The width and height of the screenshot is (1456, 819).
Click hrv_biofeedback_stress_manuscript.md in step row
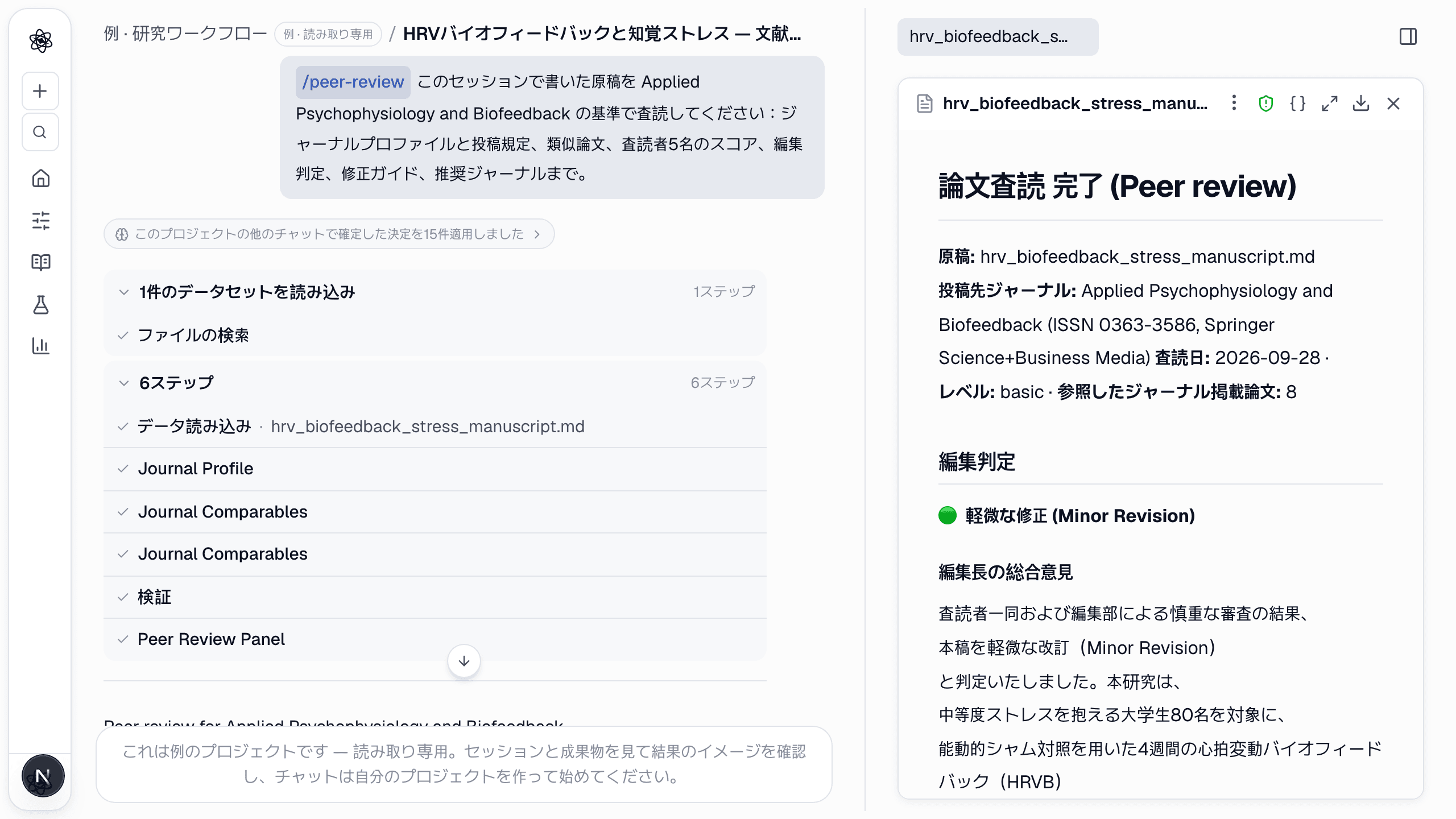click(428, 427)
